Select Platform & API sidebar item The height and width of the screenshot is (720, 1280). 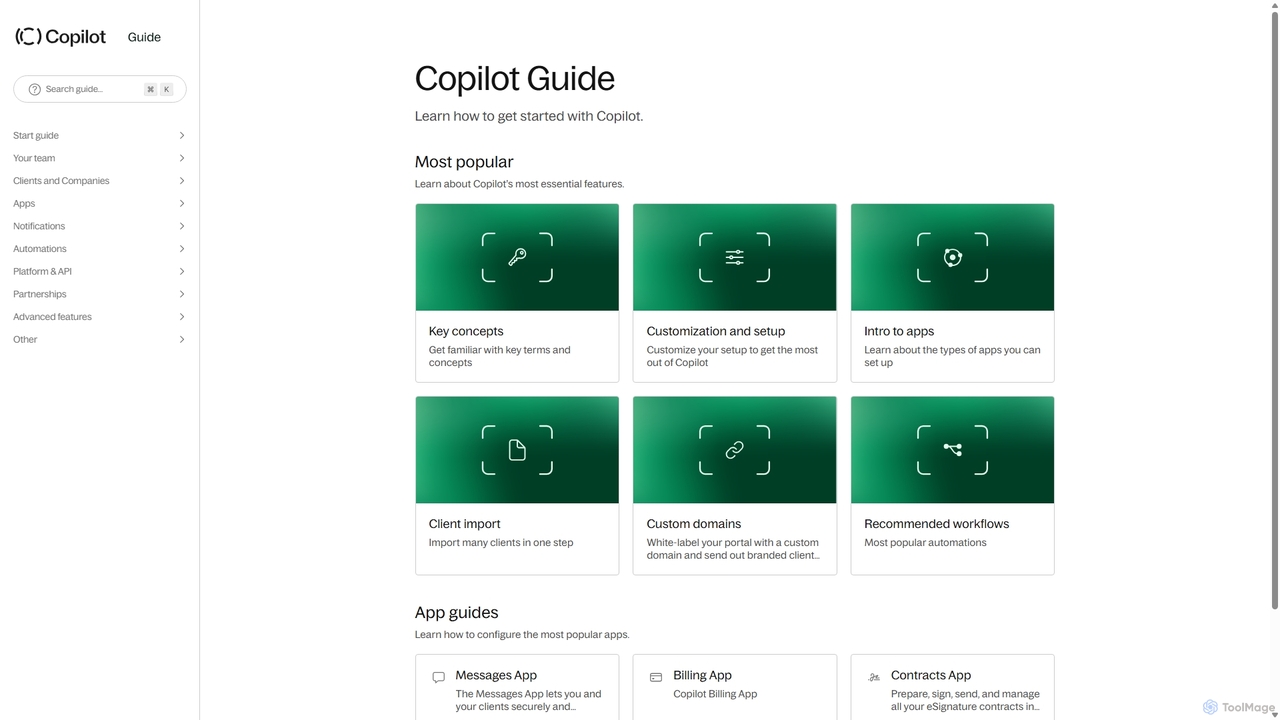pyautogui.click(x=42, y=271)
